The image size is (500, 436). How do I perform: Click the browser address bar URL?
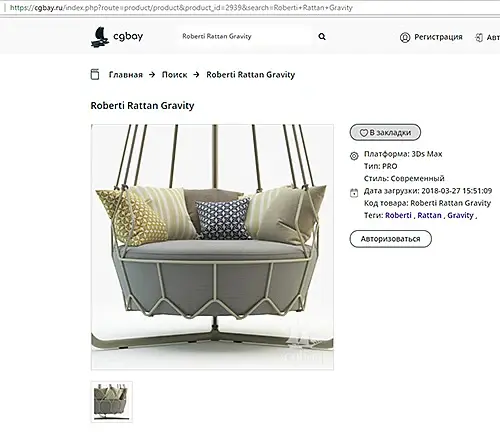pyautogui.click(x=181, y=8)
